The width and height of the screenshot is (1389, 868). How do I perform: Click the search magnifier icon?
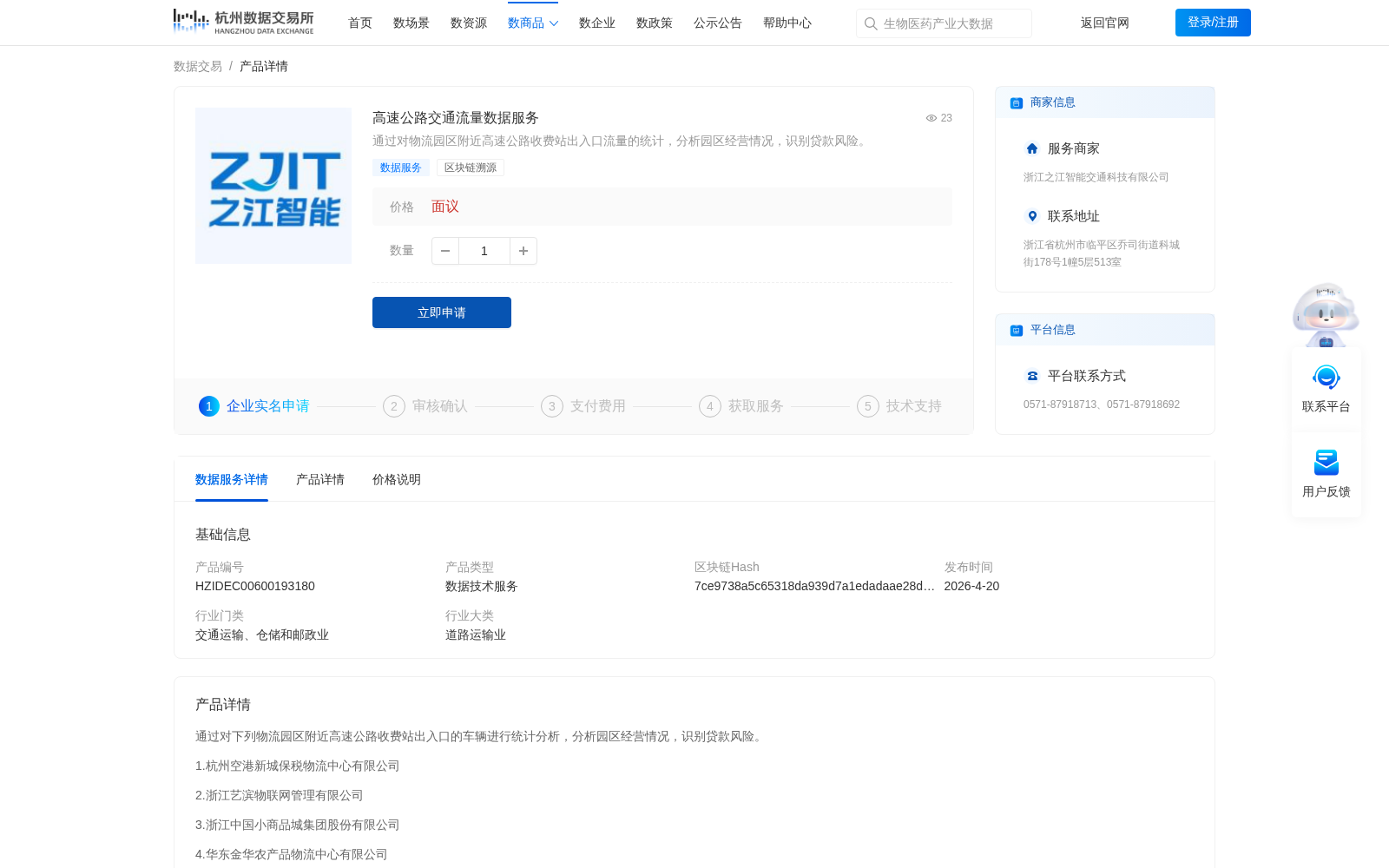pos(871,23)
